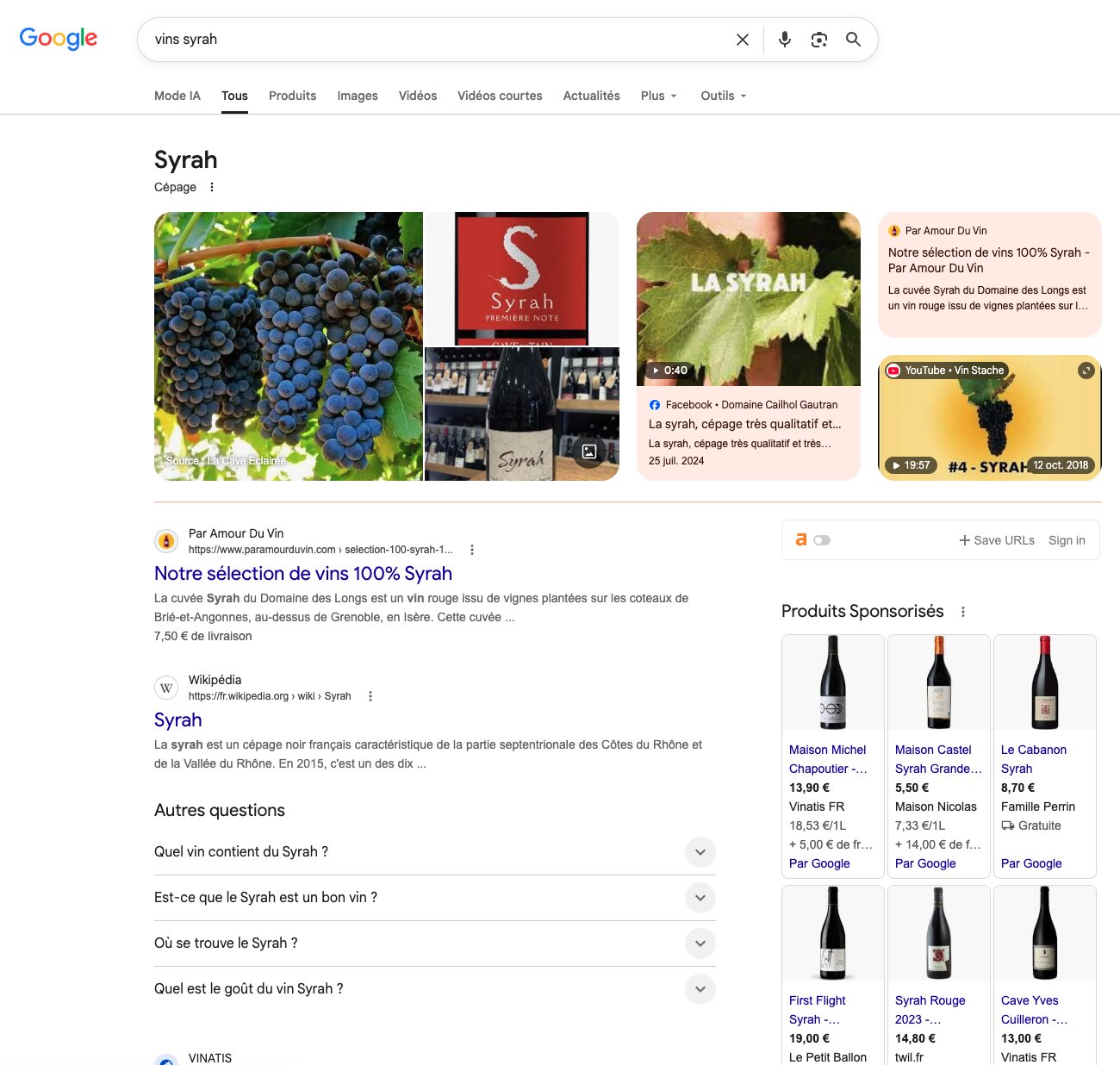Click the 'Source : La Cave Eclairée' caption
The image size is (1120, 1065).
click(226, 461)
